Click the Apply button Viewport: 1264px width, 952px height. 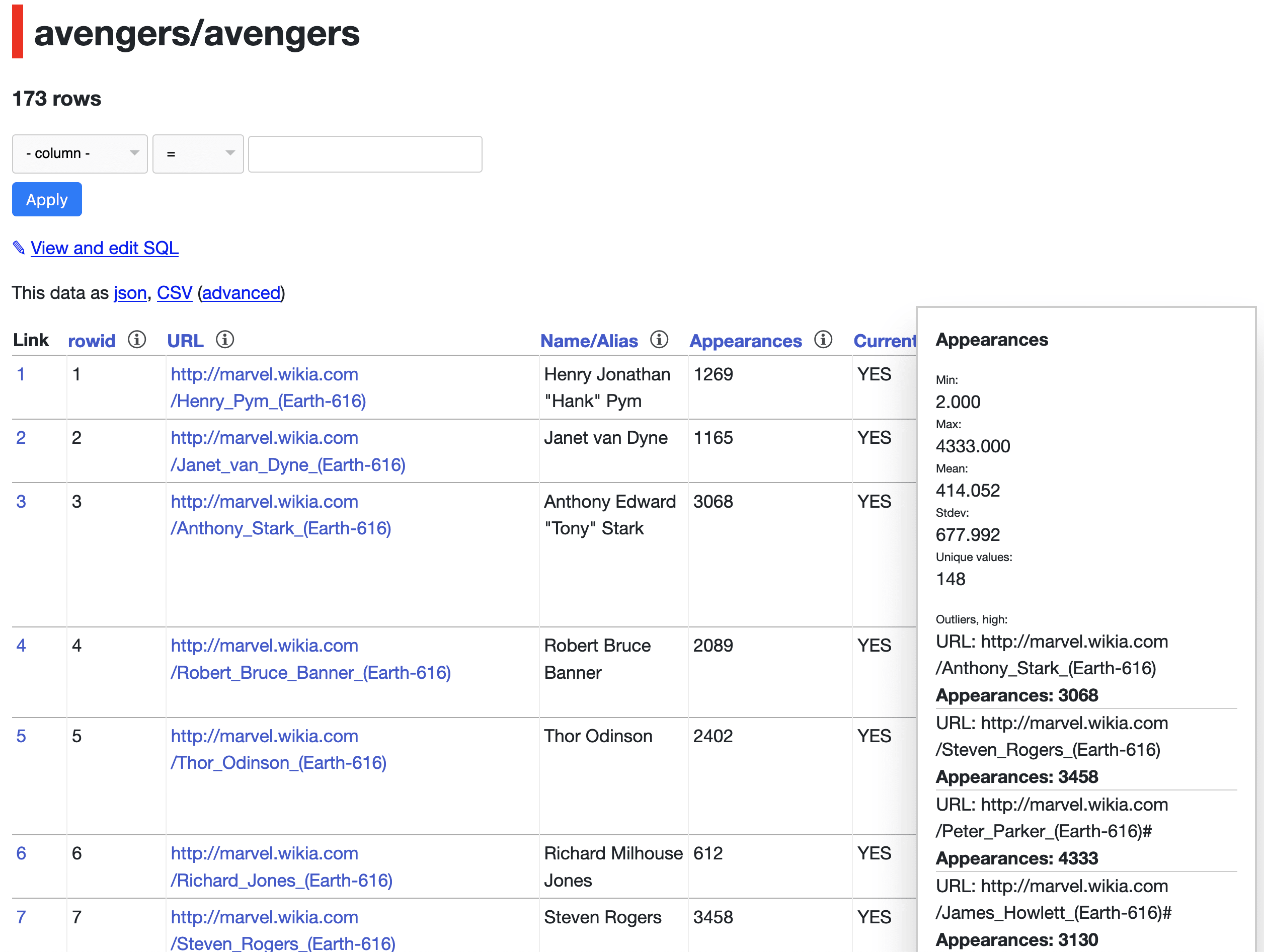tap(47, 199)
